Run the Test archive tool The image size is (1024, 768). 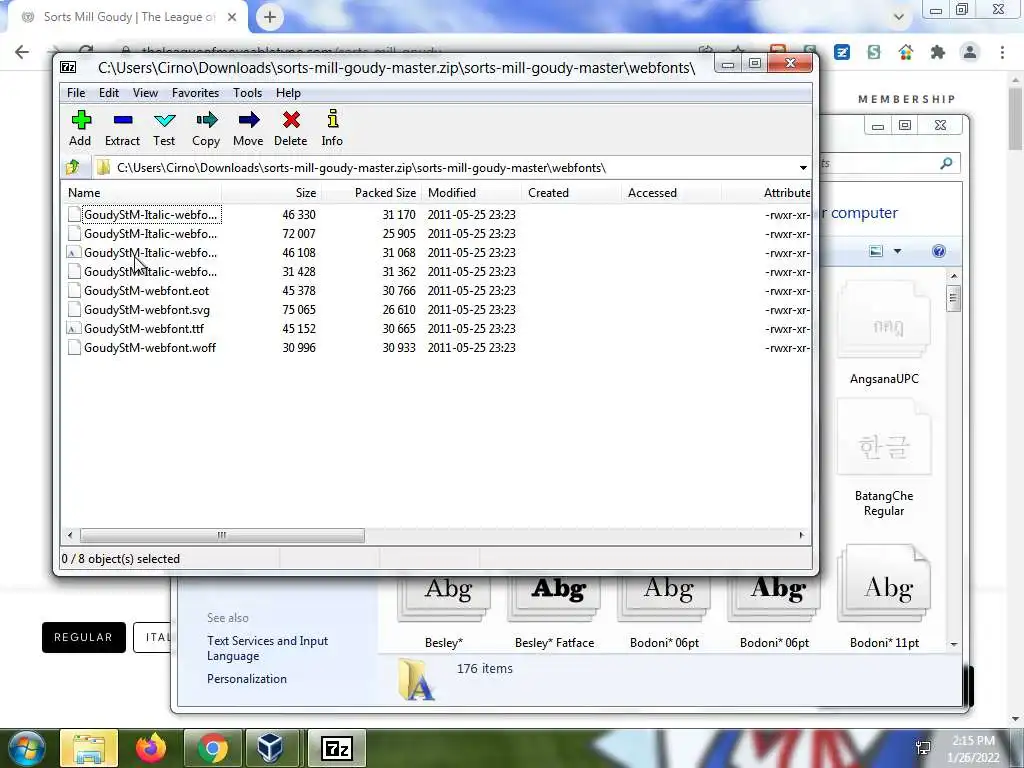[164, 128]
